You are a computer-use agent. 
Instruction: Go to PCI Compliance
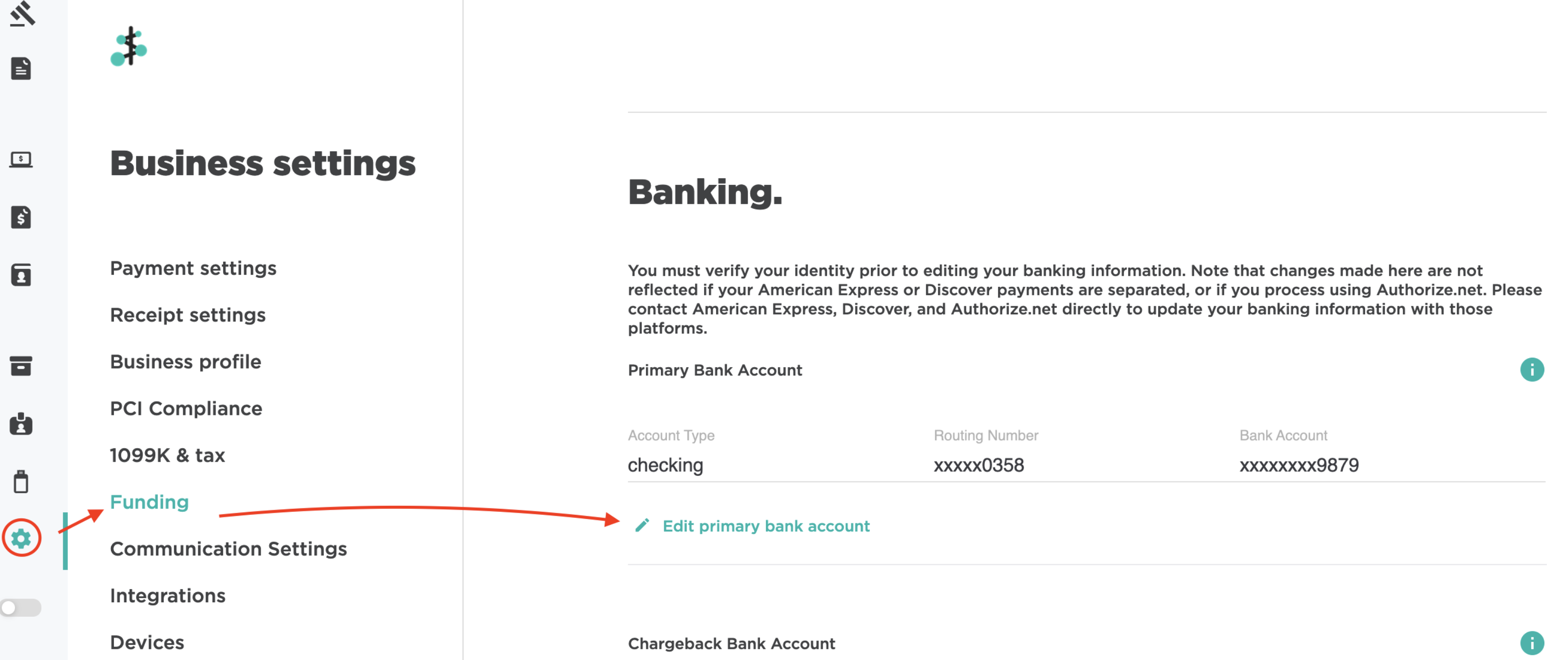[186, 408]
